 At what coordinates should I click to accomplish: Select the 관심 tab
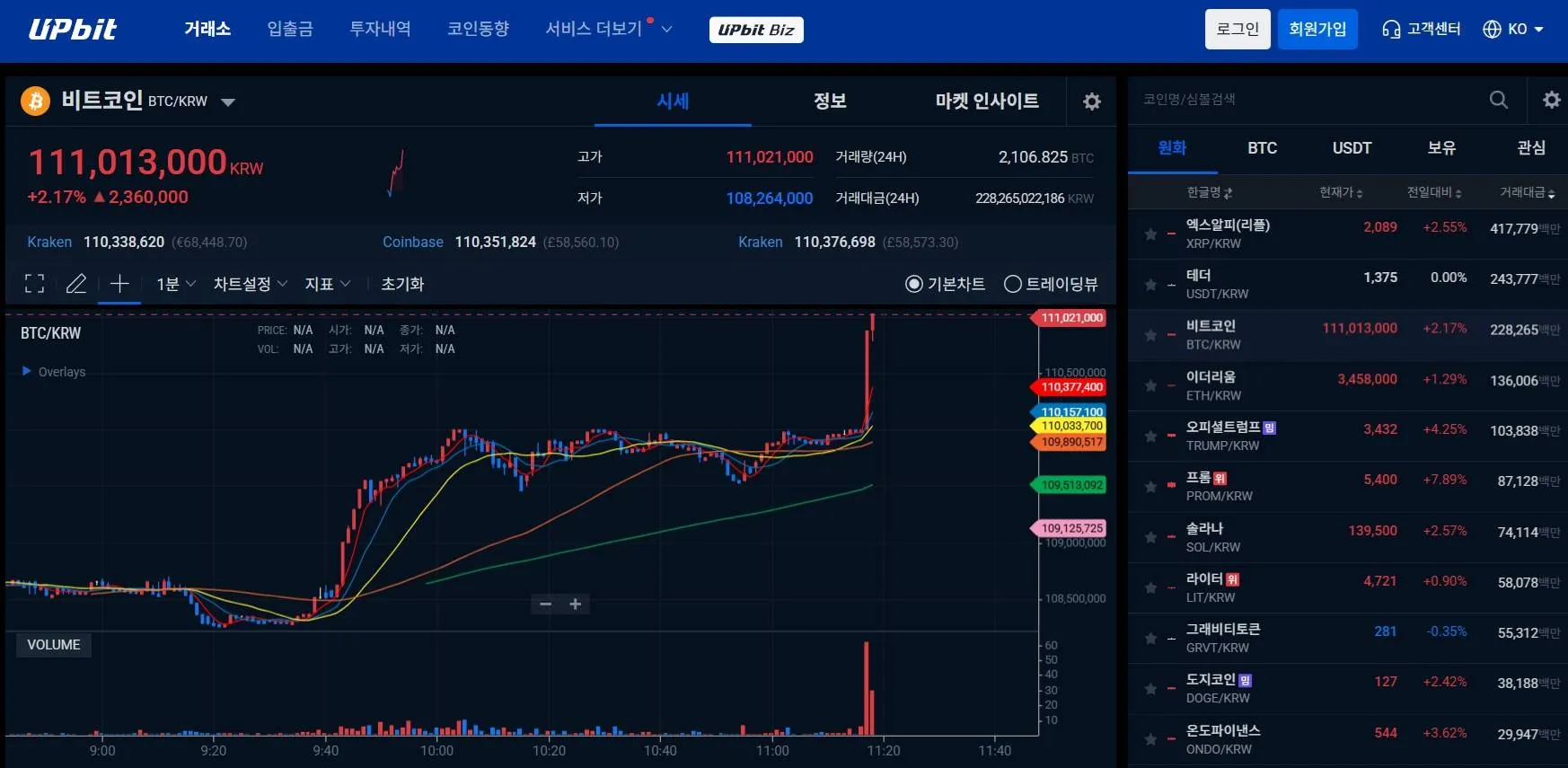pyautogui.click(x=1531, y=148)
